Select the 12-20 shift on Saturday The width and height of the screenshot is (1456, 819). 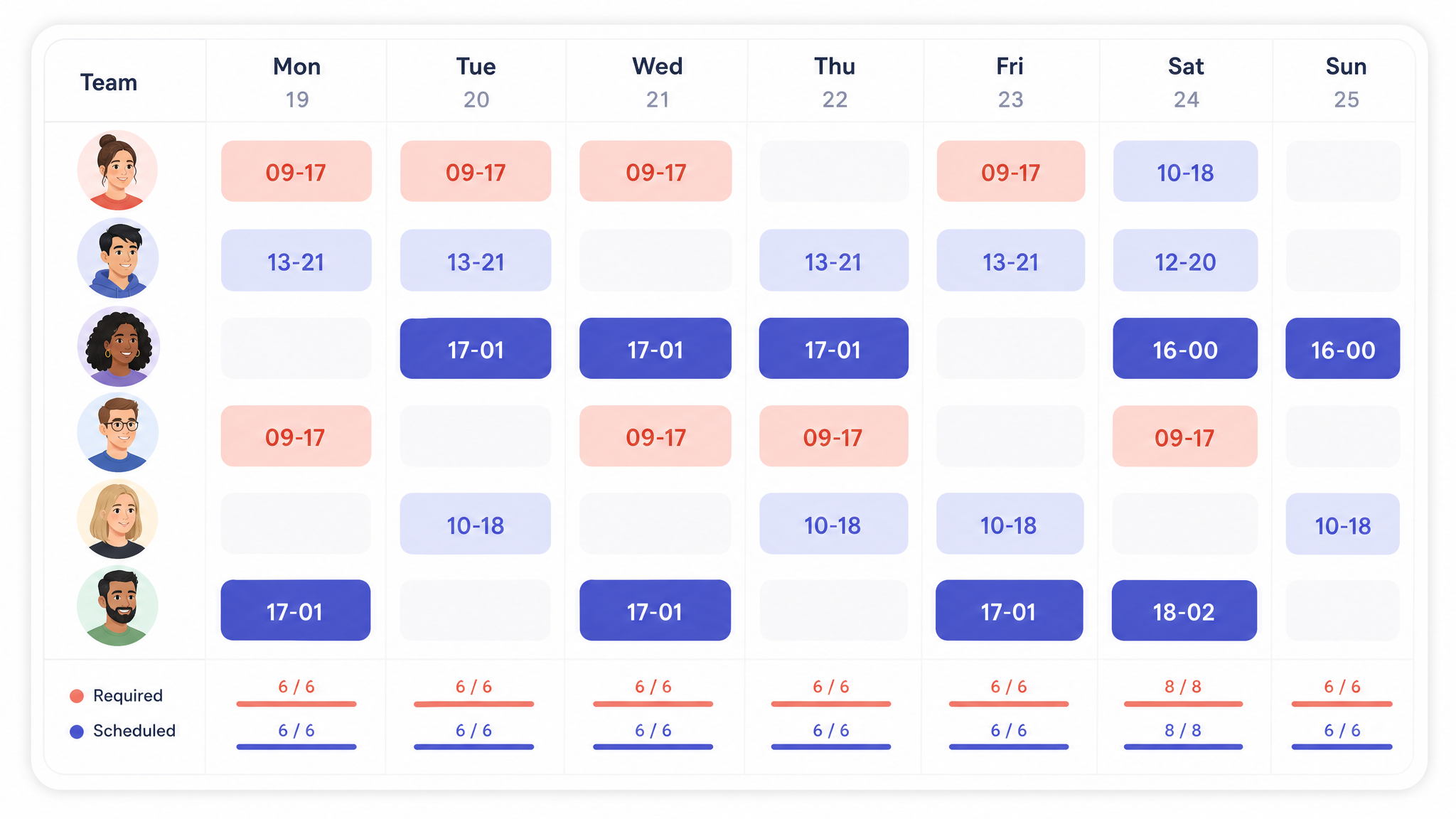[x=1185, y=260]
